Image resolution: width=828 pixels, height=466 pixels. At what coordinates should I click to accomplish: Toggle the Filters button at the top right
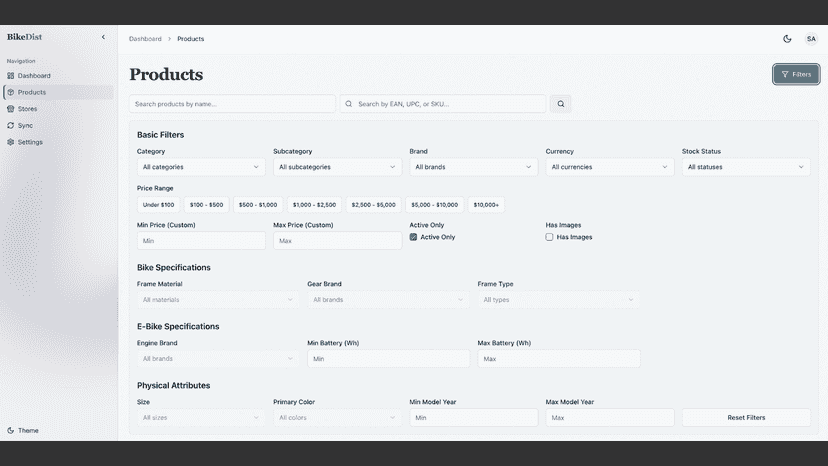tap(796, 74)
